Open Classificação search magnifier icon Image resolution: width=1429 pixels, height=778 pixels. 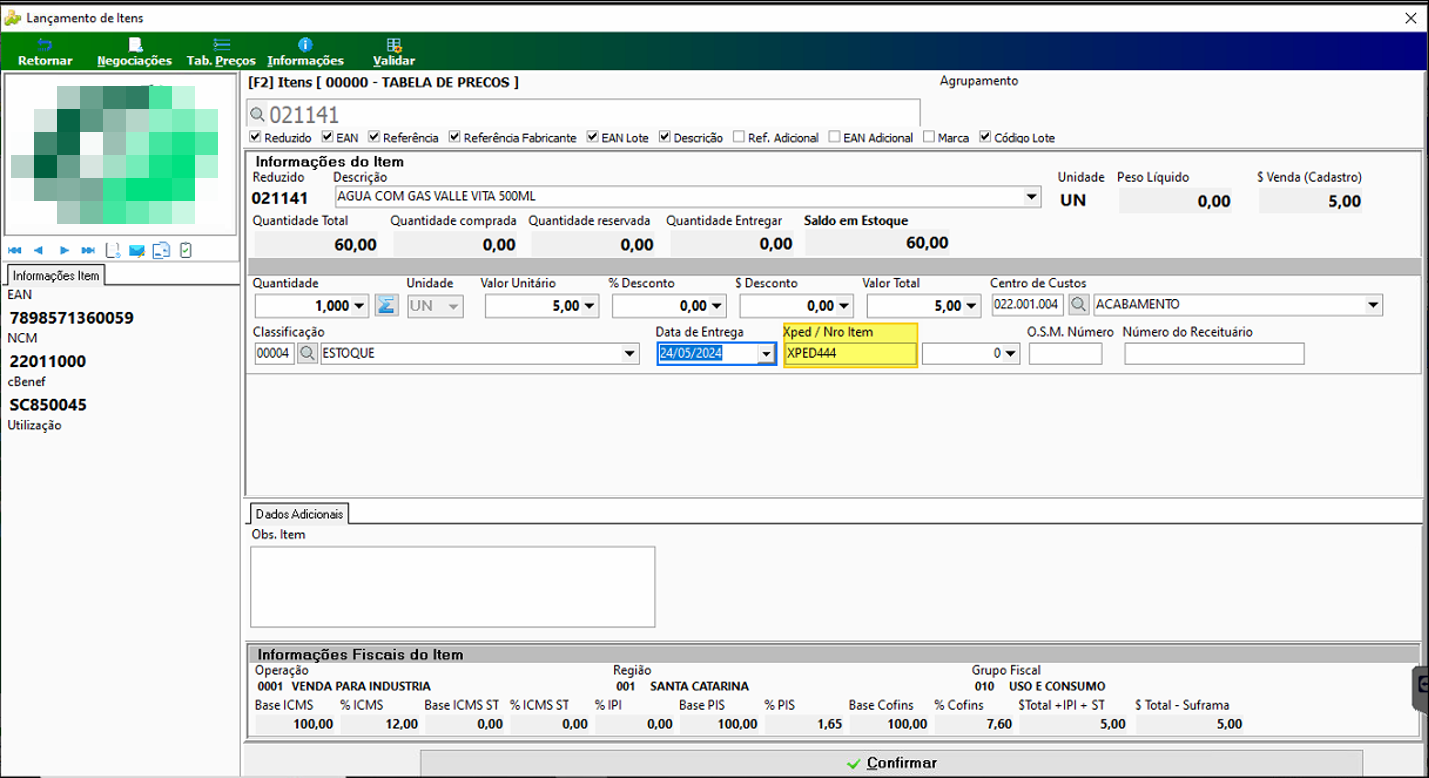click(x=307, y=353)
